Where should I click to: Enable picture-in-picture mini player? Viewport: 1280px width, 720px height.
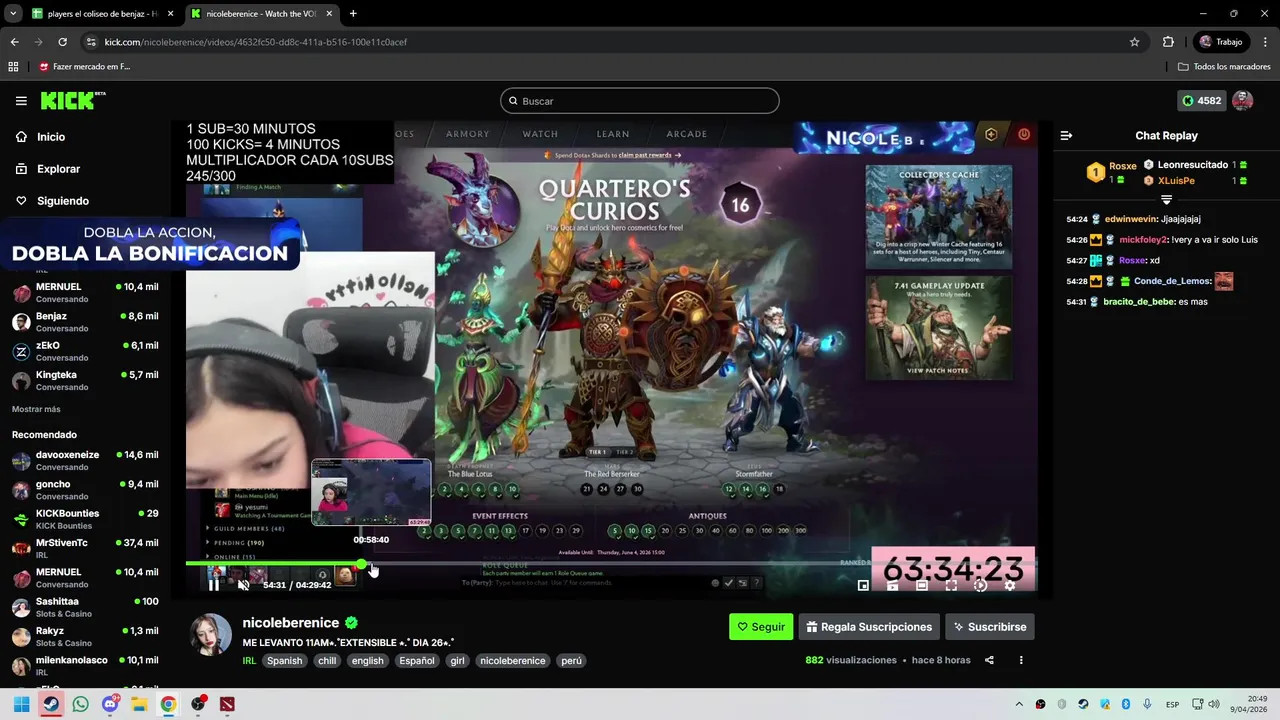pyautogui.click(x=864, y=586)
